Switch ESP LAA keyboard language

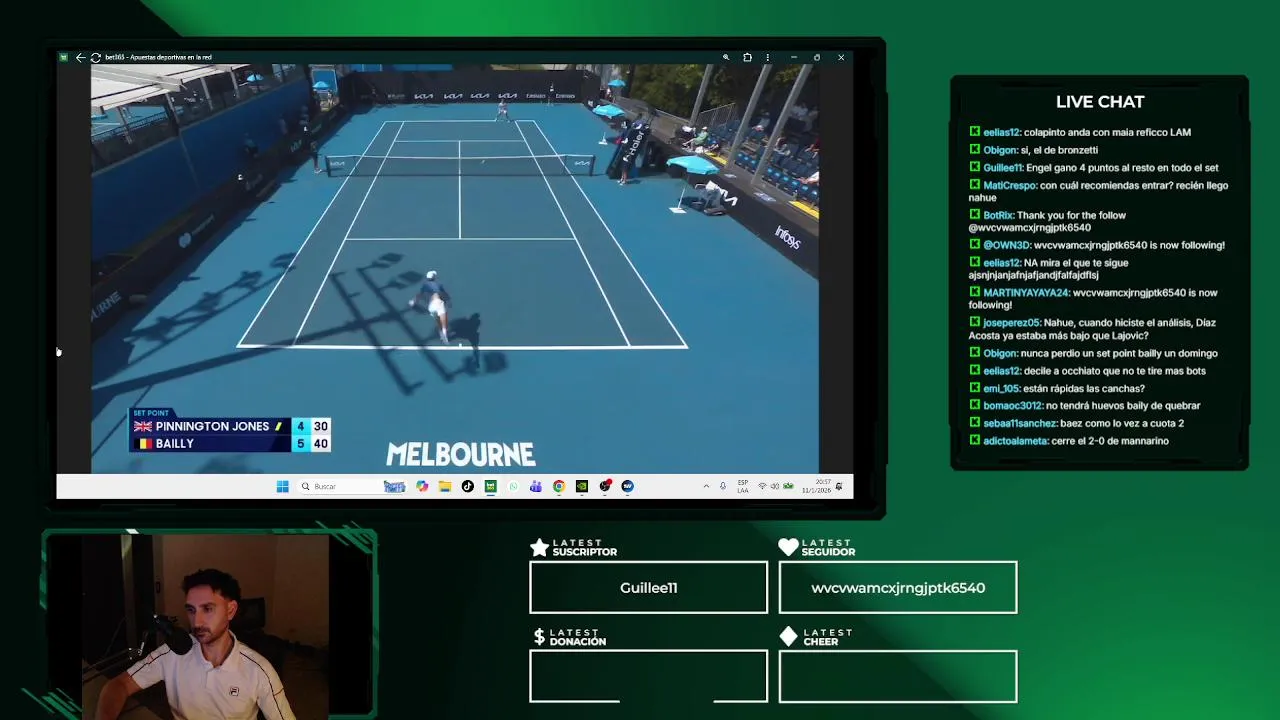click(x=743, y=486)
